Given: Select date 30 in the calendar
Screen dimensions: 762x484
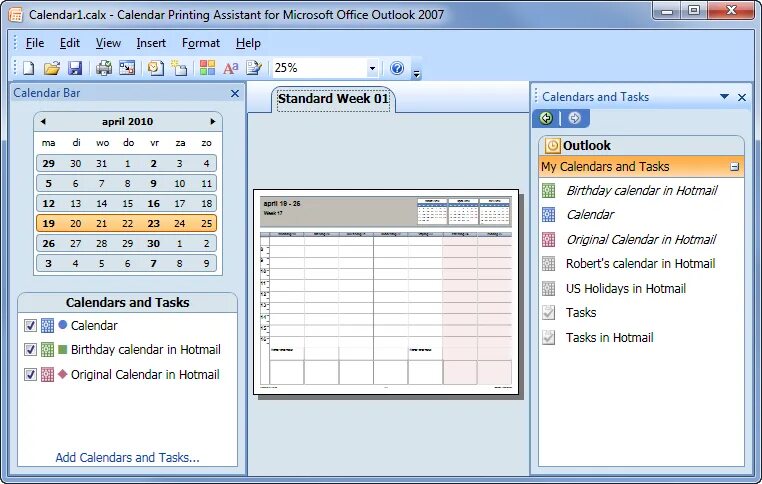Looking at the screenshot, I should (x=154, y=243).
